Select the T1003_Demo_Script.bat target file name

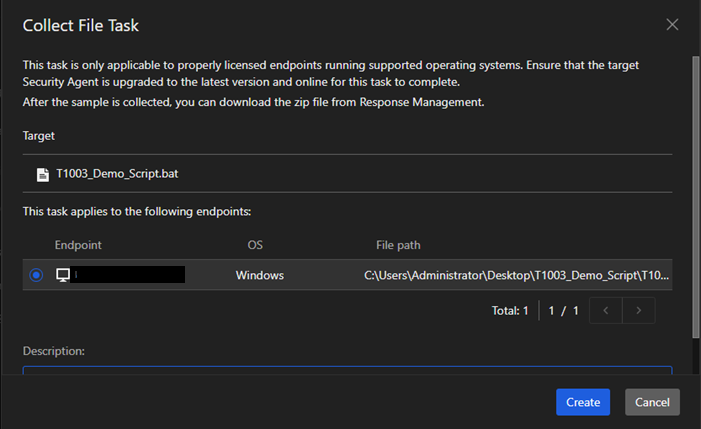pos(117,173)
